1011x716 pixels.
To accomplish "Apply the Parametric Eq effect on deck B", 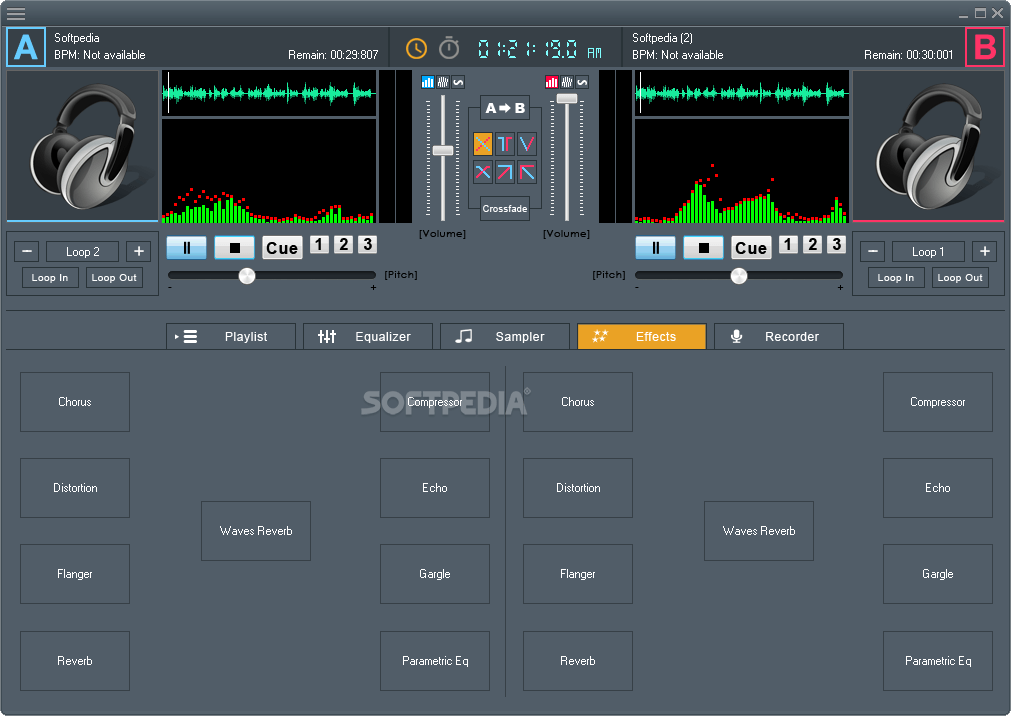I will (937, 661).
